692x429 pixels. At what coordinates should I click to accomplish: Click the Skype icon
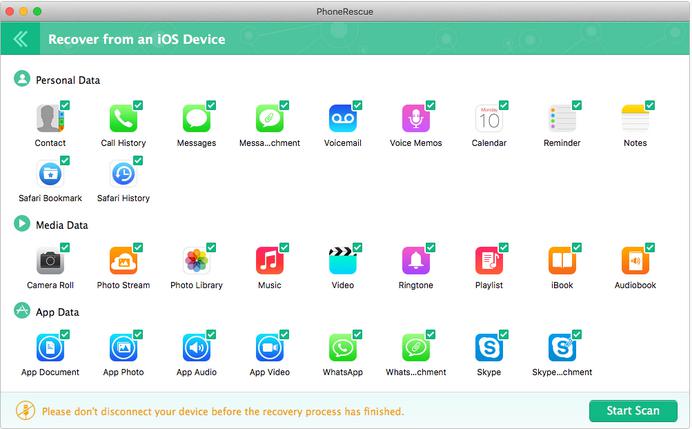[x=489, y=347]
